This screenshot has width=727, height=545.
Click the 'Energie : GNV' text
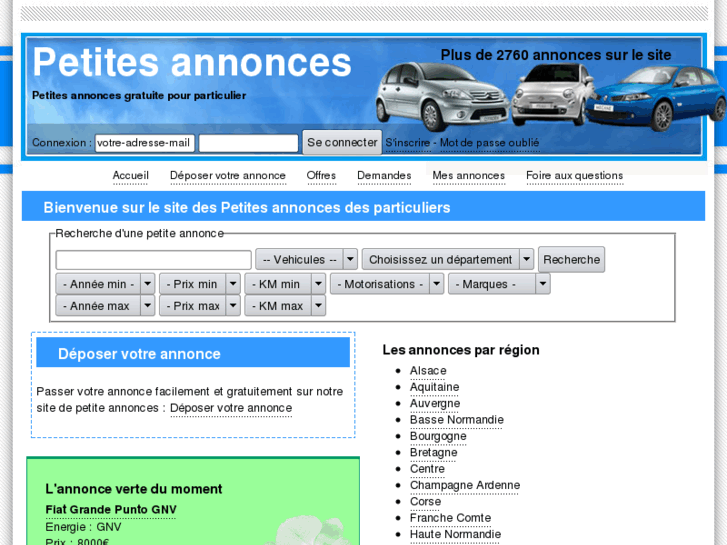click(83, 527)
